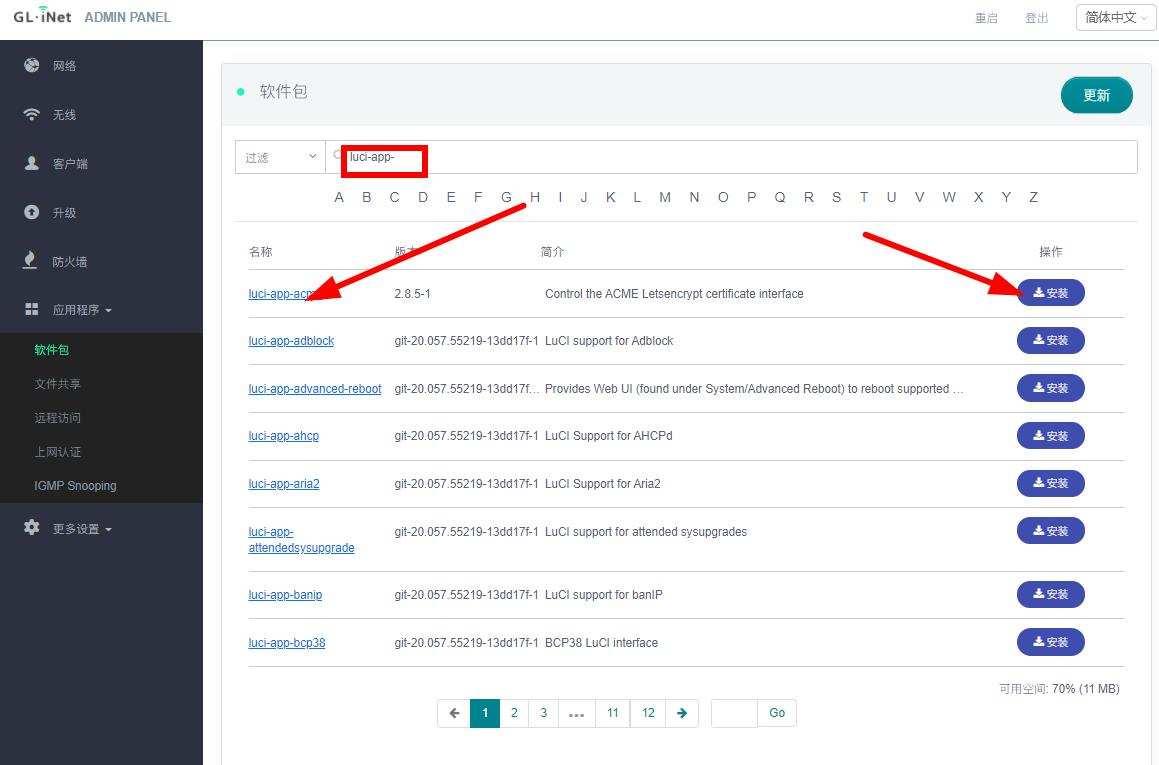
Task: Click the Go page jump button
Action: click(x=777, y=713)
